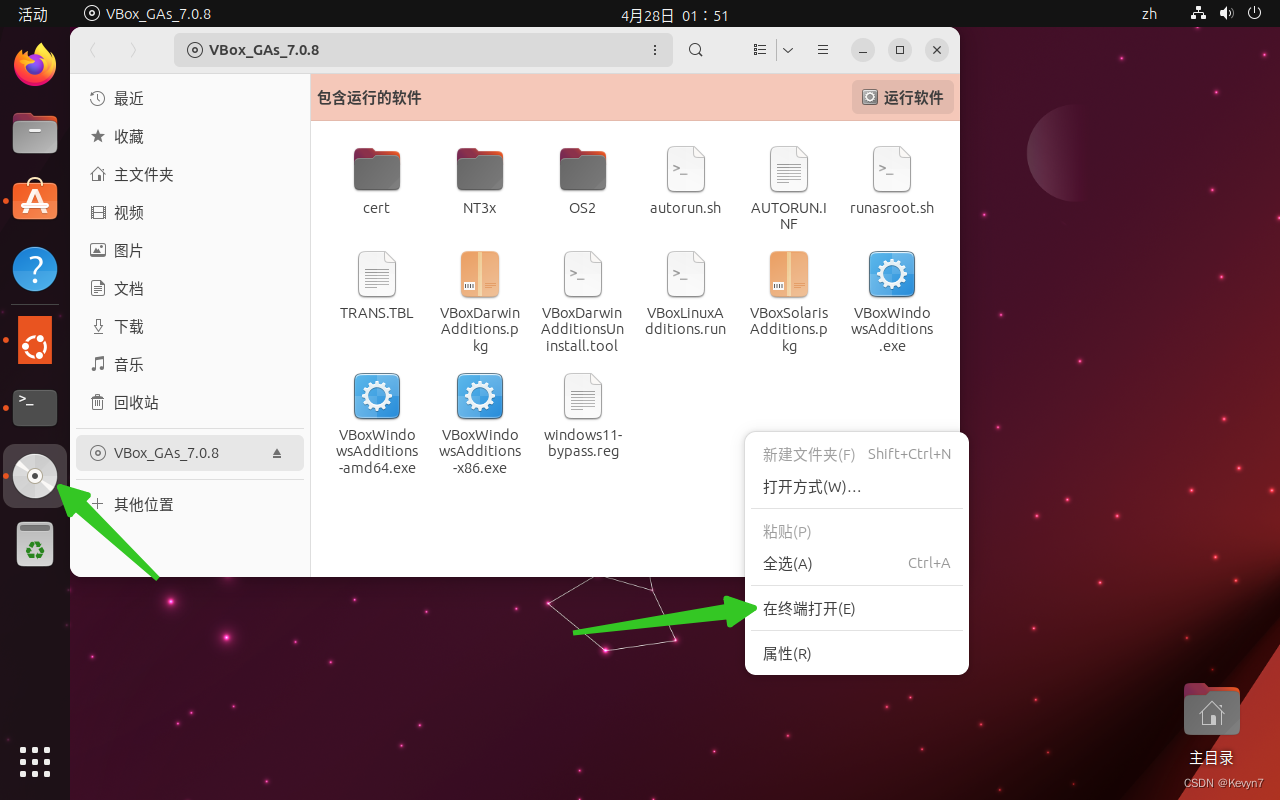Open the Help icon in dock
The height and width of the screenshot is (800, 1280).
pyautogui.click(x=35, y=269)
